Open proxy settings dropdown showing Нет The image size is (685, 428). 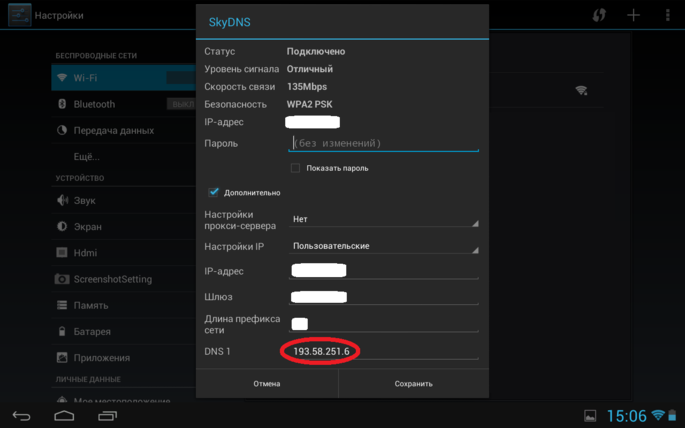point(384,219)
